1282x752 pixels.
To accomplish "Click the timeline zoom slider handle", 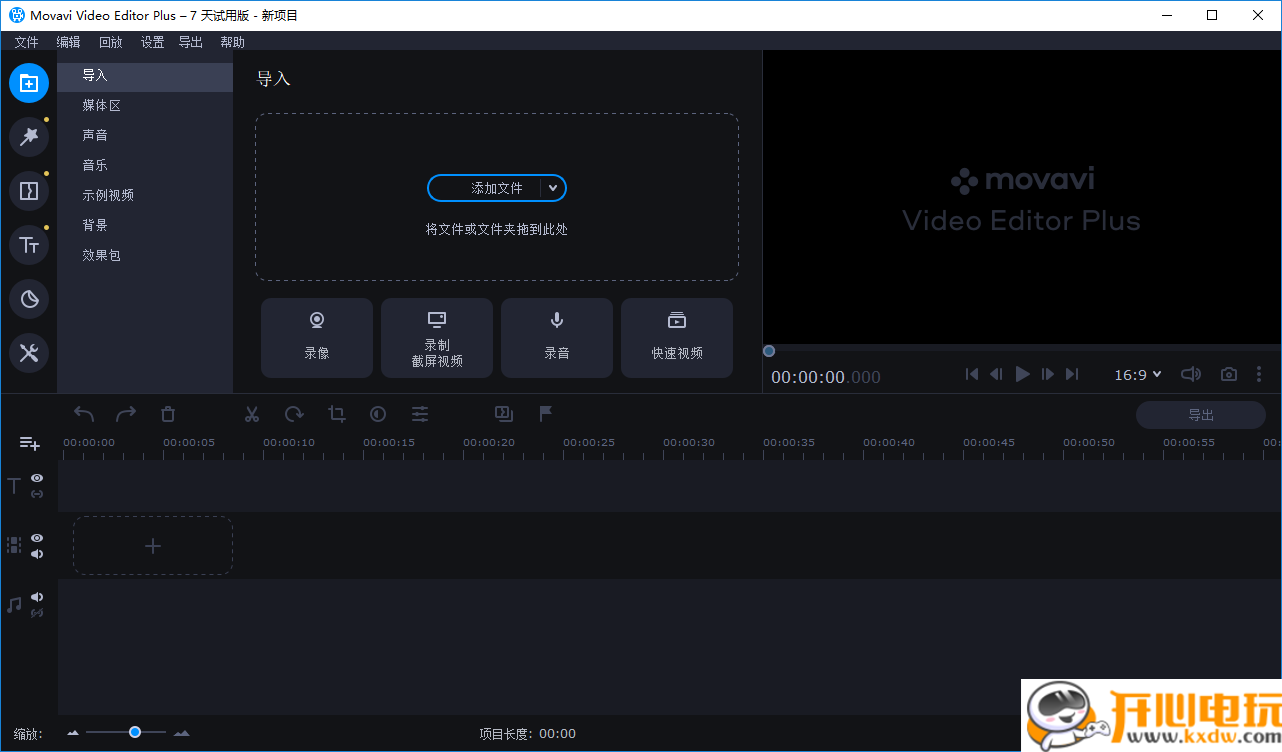I will coord(135,733).
